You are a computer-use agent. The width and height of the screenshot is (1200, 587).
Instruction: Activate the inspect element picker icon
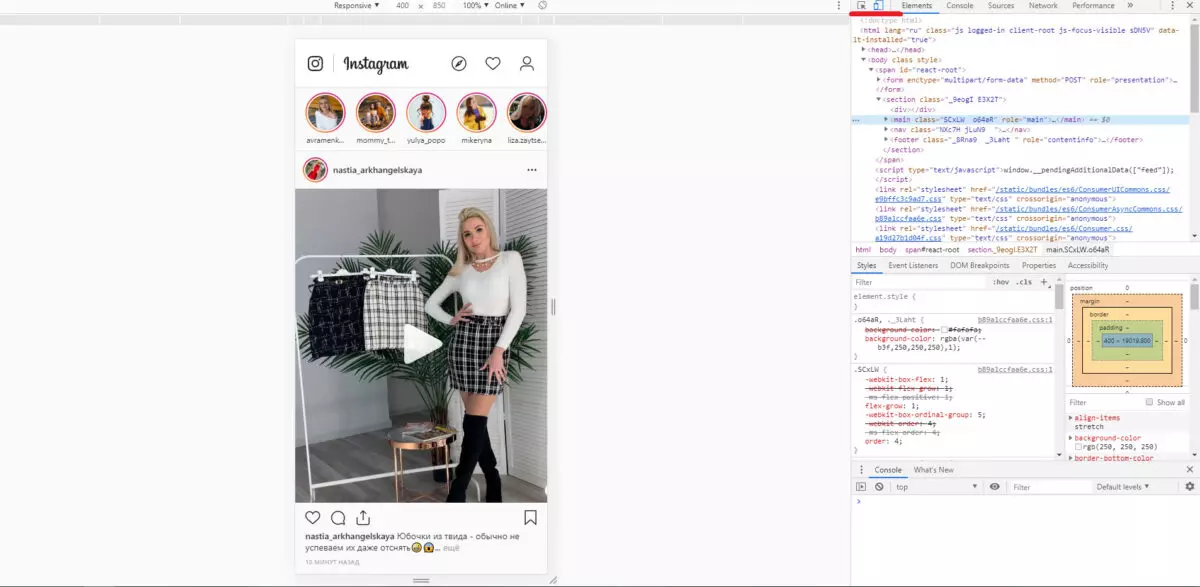point(861,6)
